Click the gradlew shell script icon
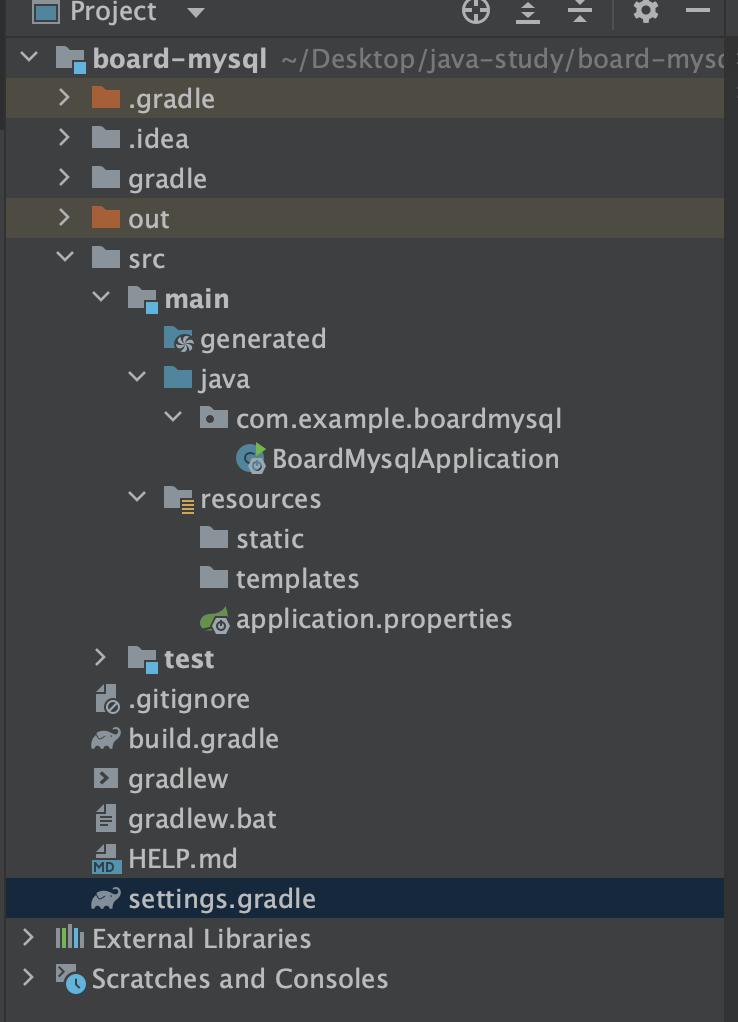 pyautogui.click(x=106, y=778)
